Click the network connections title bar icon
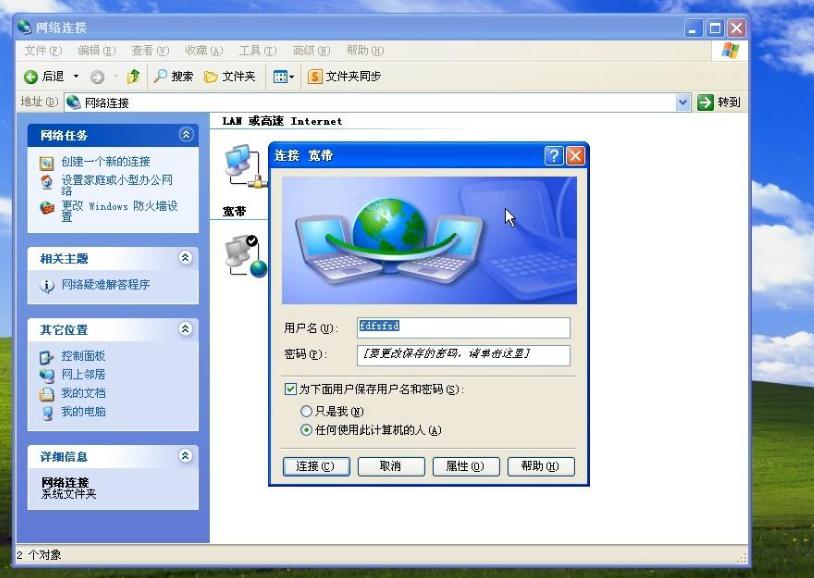This screenshot has width=814, height=578. 24,27
